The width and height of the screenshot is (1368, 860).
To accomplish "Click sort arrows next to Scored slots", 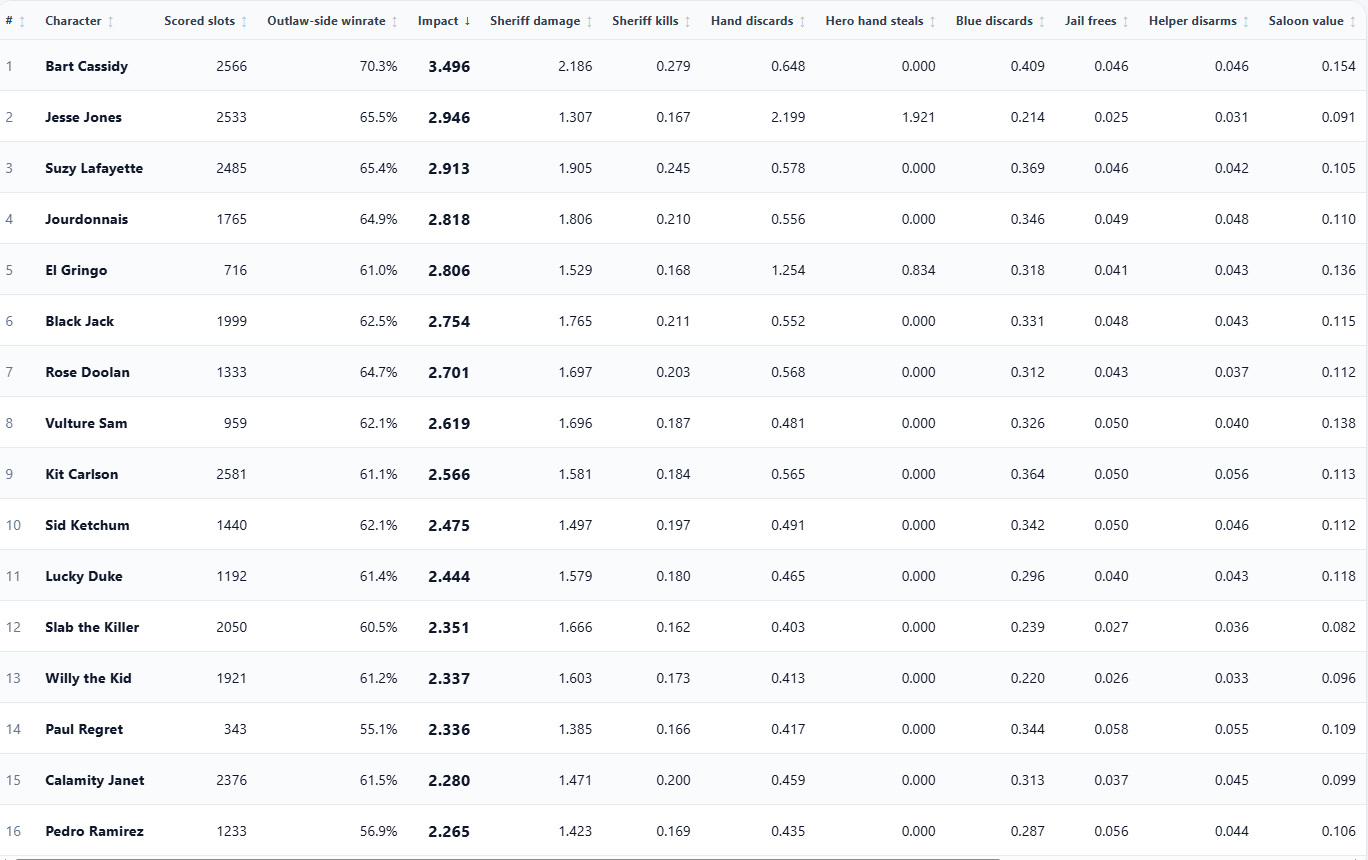I will [x=244, y=21].
